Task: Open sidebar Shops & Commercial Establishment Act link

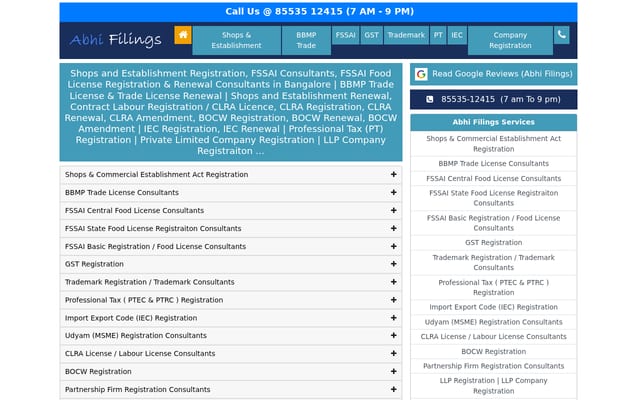Action: pos(493,144)
